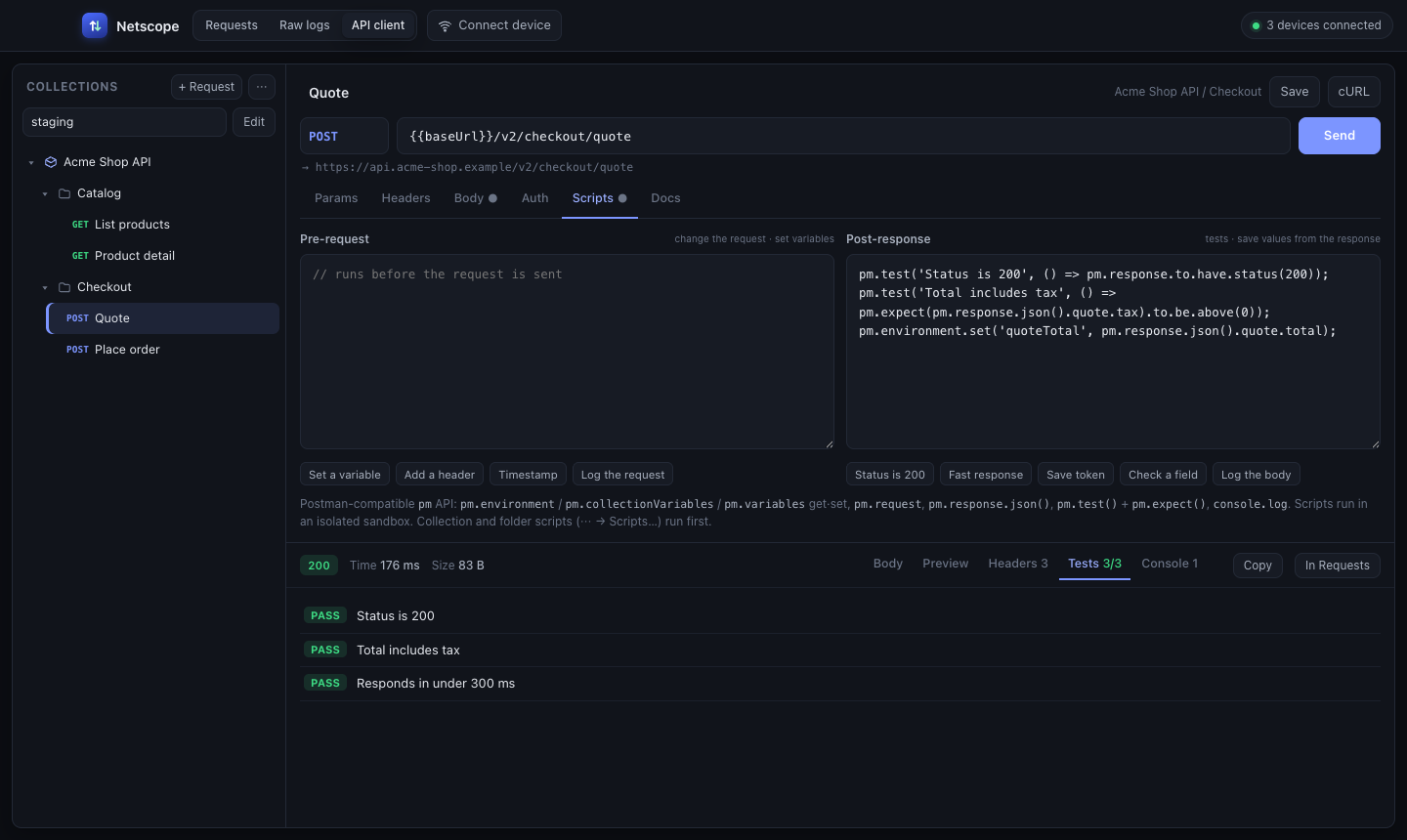Viewport: 1407px width, 840px height.
Task: Open the staging environment selector
Action: 124,122
